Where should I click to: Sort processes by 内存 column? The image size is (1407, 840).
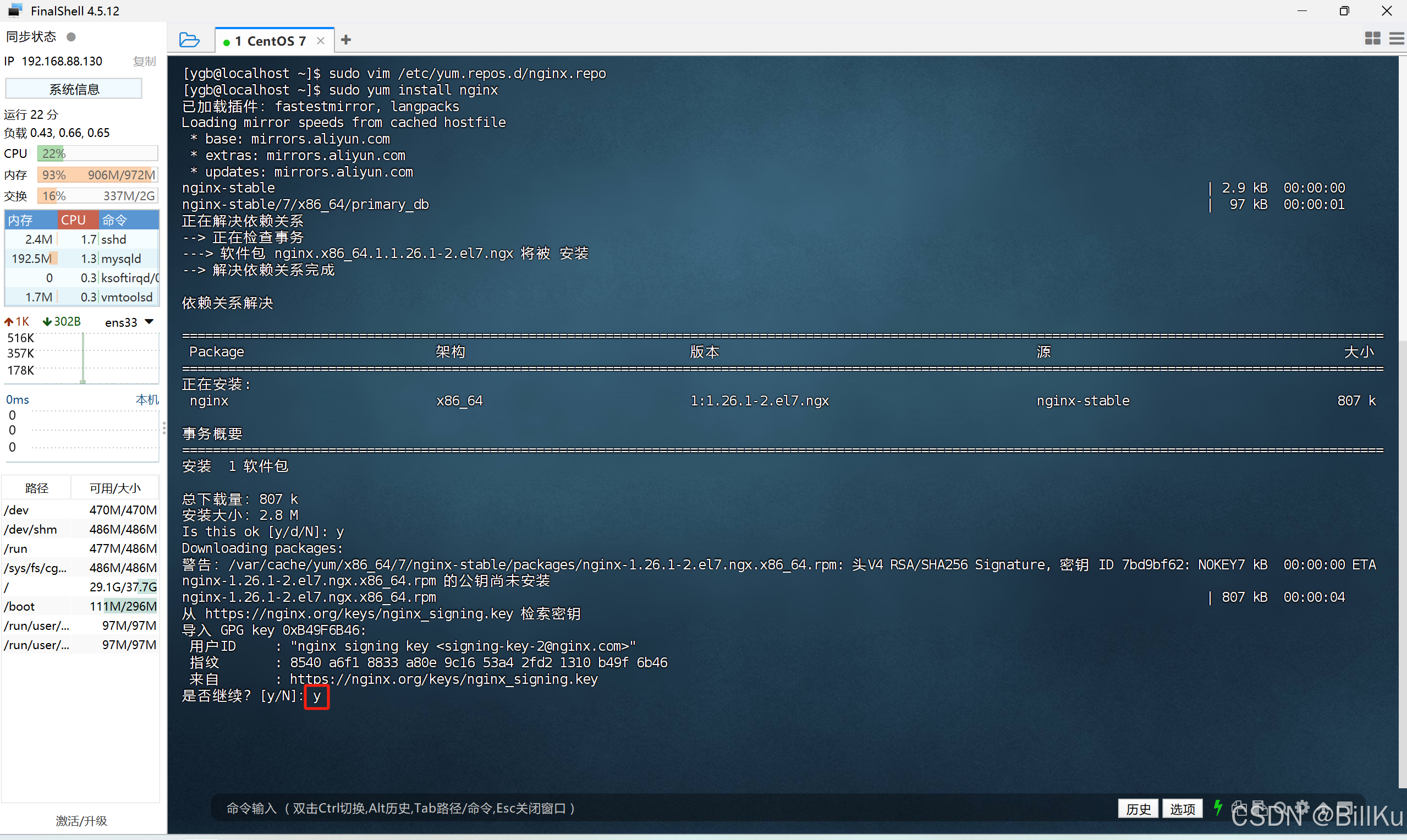(x=31, y=219)
